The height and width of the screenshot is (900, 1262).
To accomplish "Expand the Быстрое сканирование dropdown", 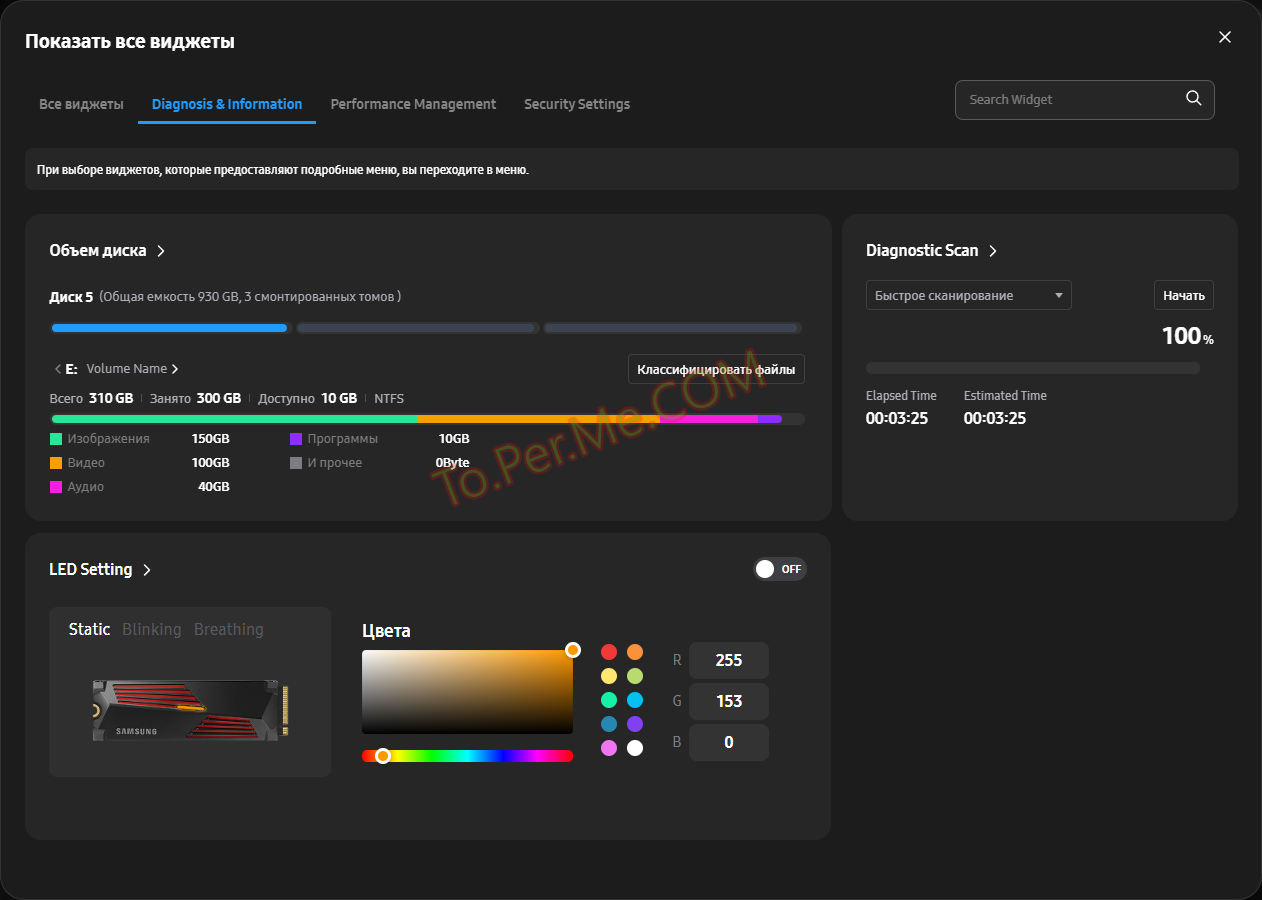I will [967, 295].
